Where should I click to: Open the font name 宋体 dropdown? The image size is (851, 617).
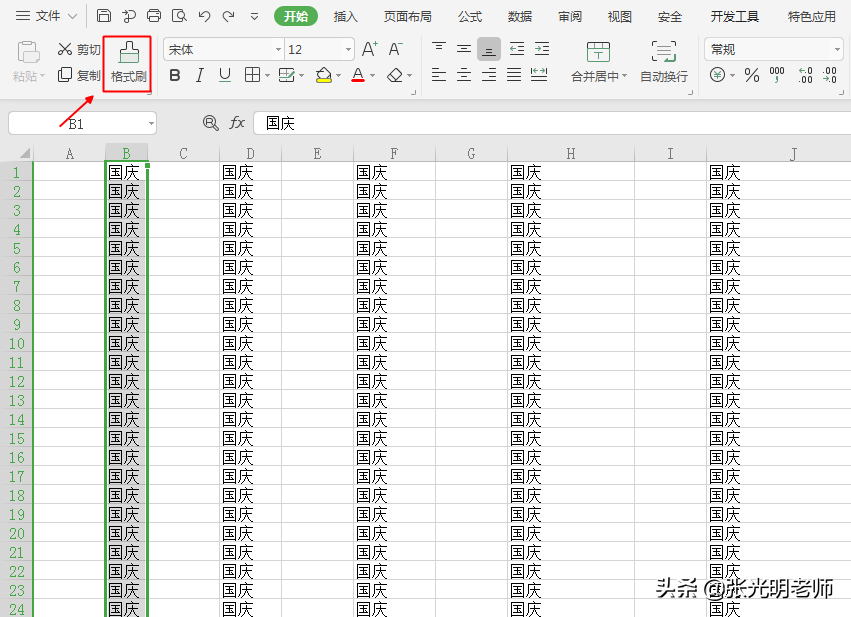coord(278,49)
